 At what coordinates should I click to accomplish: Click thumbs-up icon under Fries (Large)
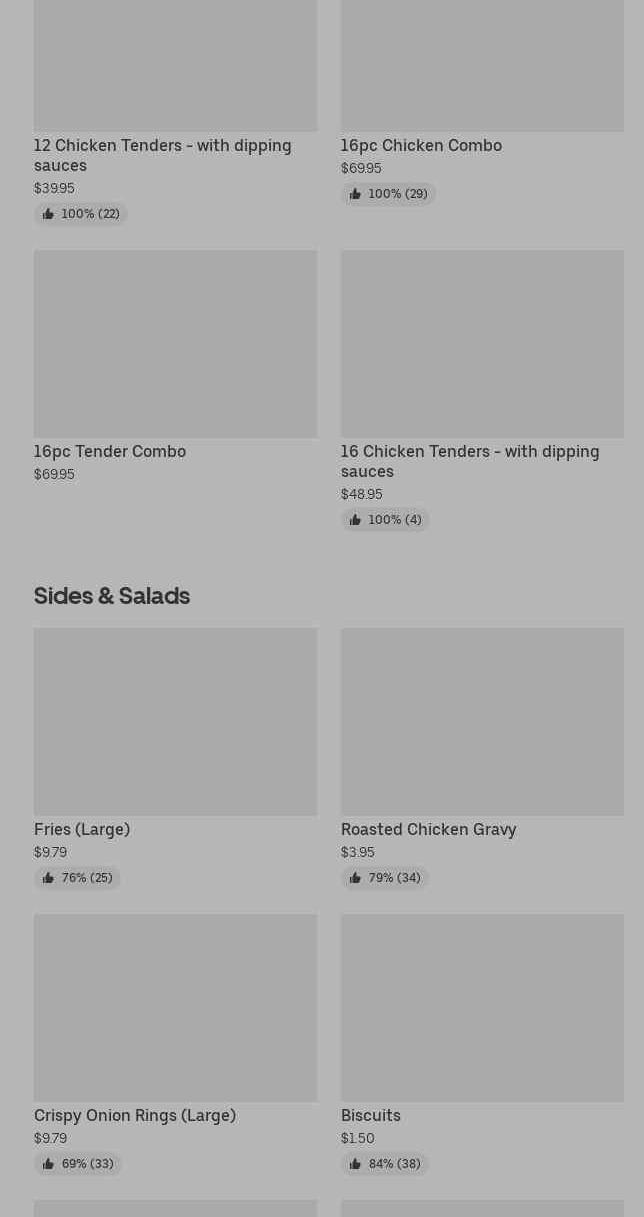point(48,878)
